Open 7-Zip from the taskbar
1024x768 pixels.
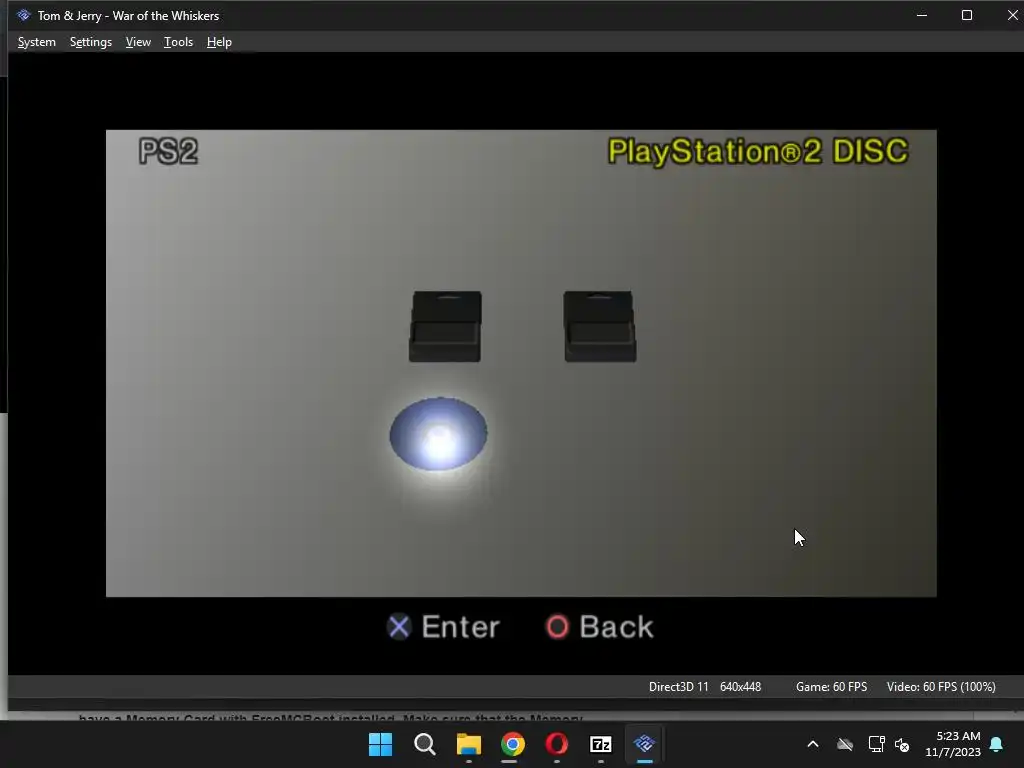pyautogui.click(x=601, y=744)
